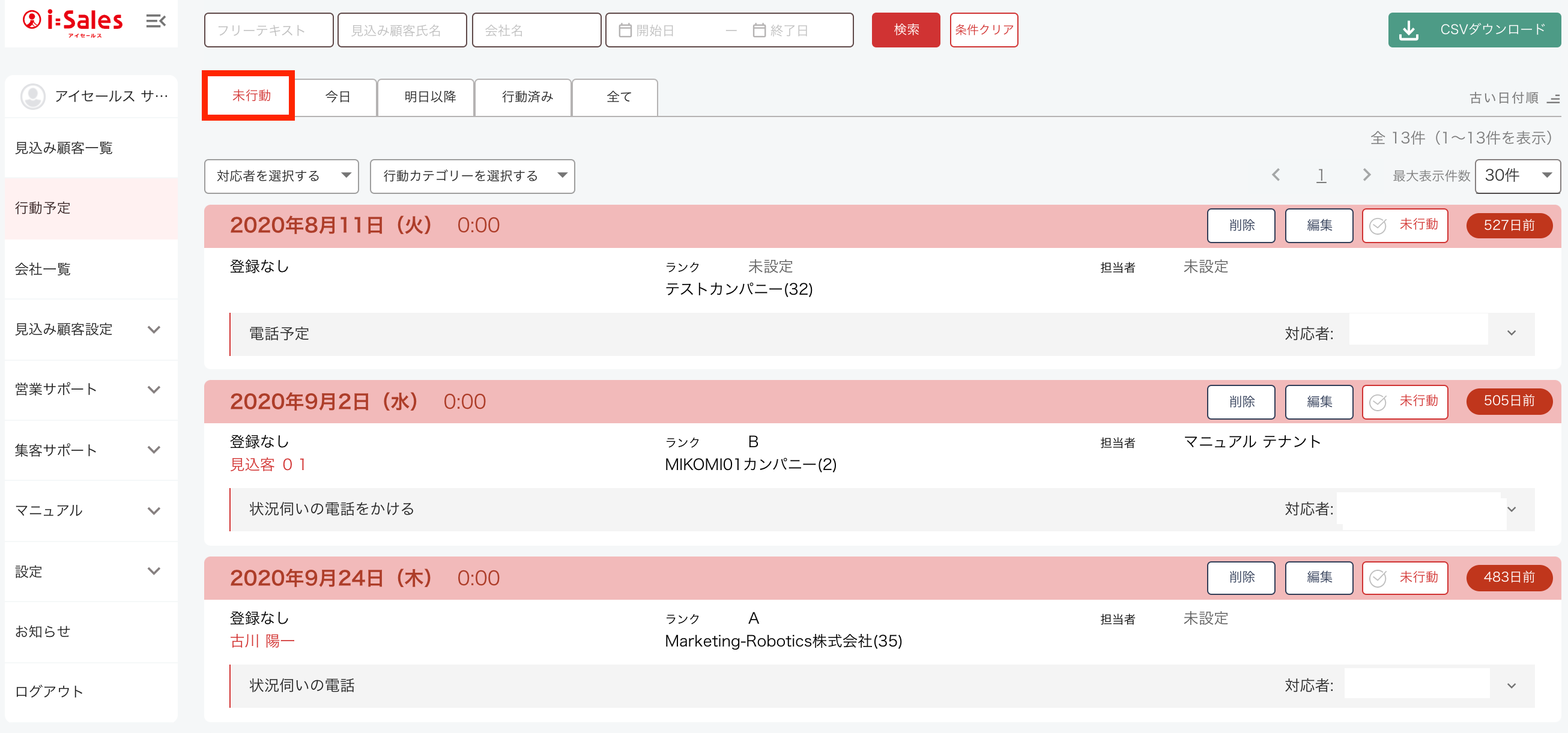Go to next page arrow
The image size is (1568, 733).
tap(1367, 175)
